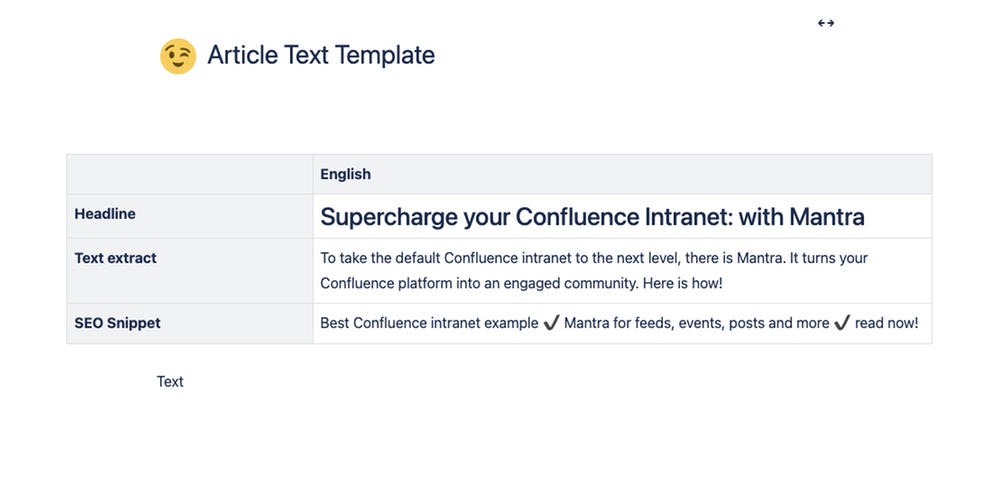Click the empty top-left table header cell

[190, 174]
